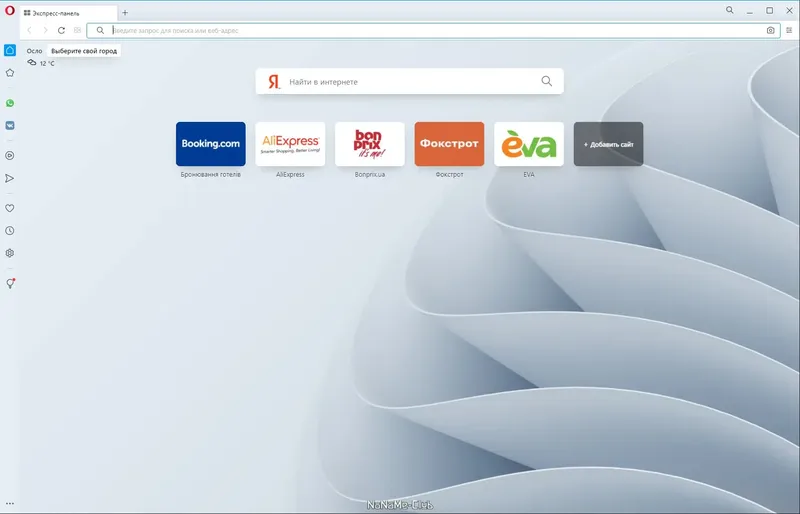Click the Добавить сайт button
Screen dimensions: 800x514
tap(609, 144)
